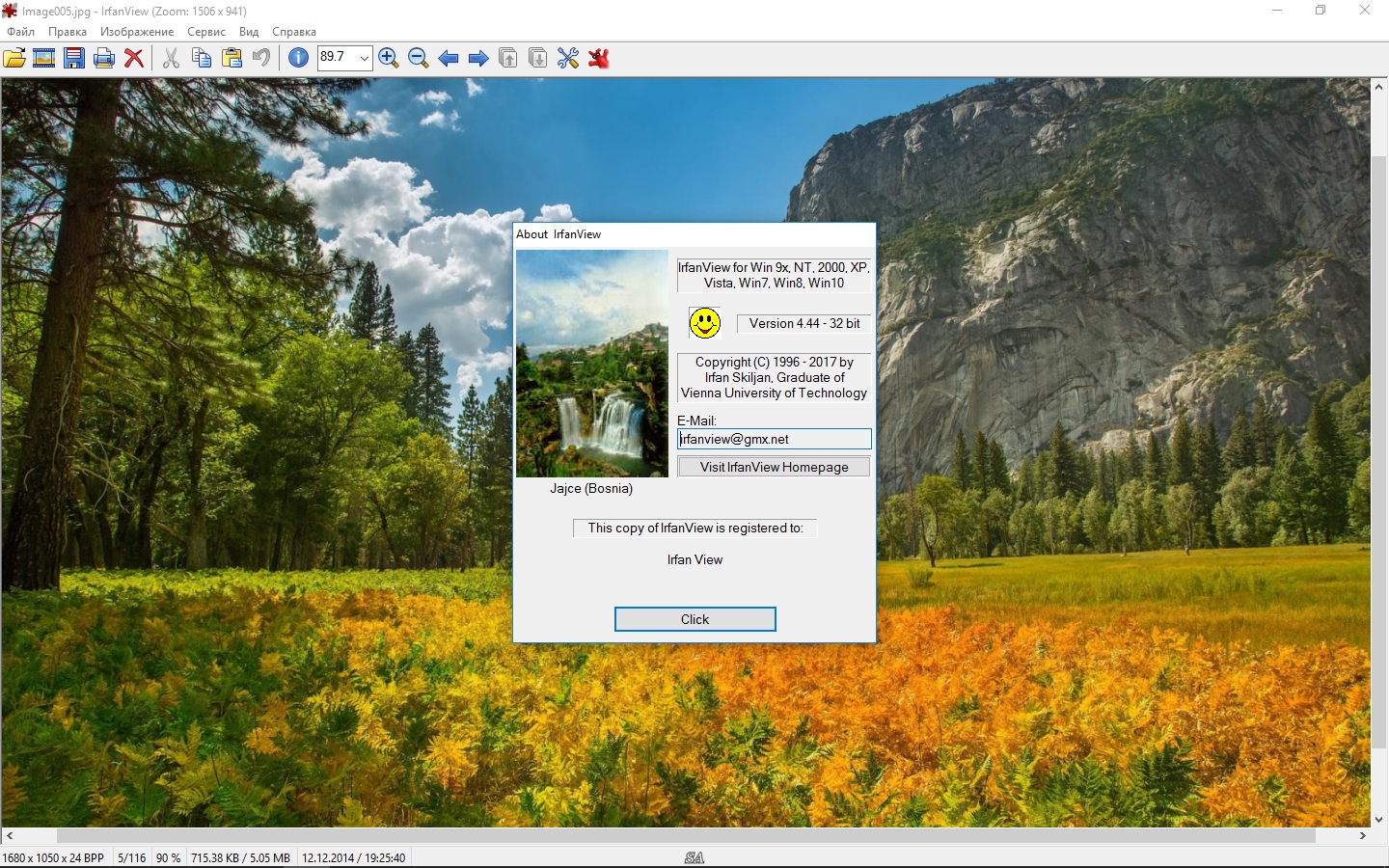Show image information blue icon
The image size is (1389, 868).
(299, 58)
